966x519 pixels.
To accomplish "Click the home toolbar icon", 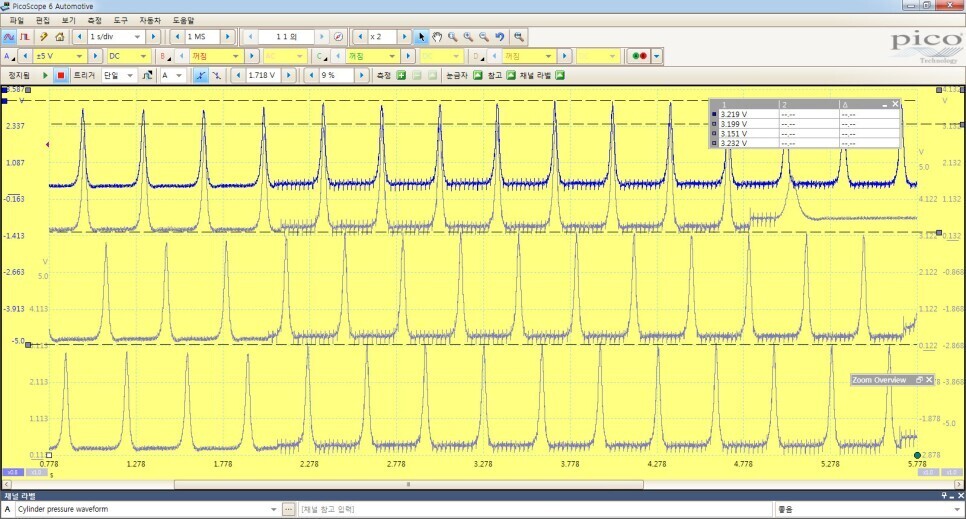I will [x=59, y=37].
